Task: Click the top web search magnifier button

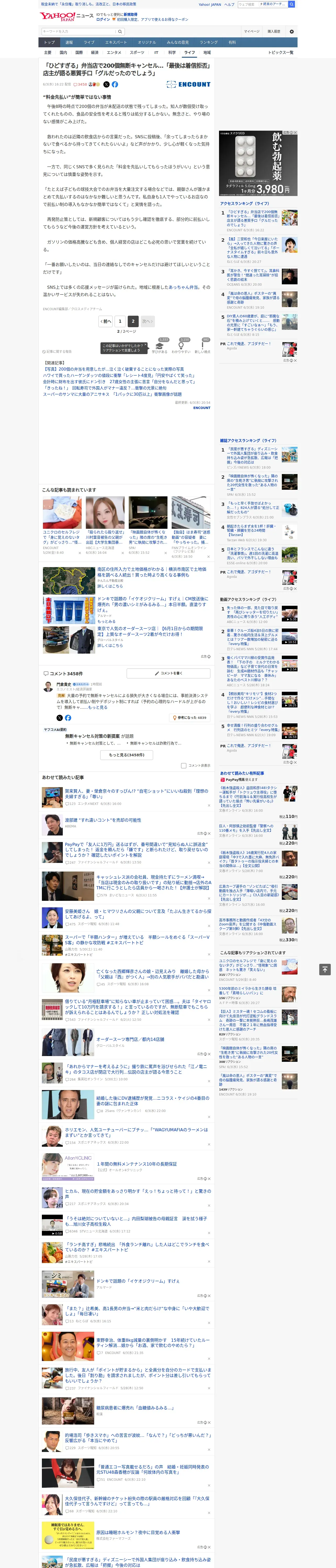Action: click(x=292, y=4)
